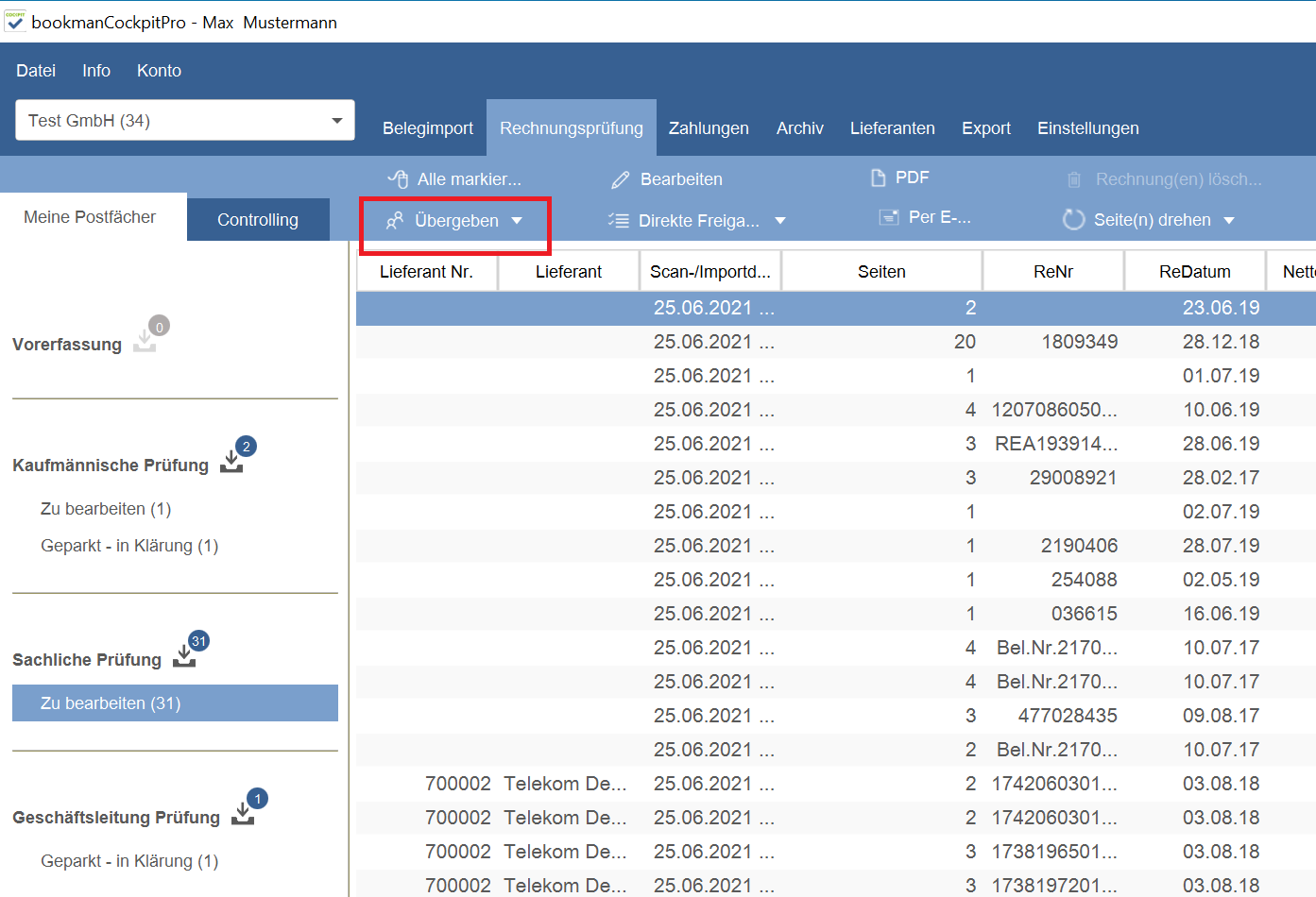Click the Sachliche Prüfung inbox icon
Viewport: 1316px width, 897px height.
(x=184, y=655)
